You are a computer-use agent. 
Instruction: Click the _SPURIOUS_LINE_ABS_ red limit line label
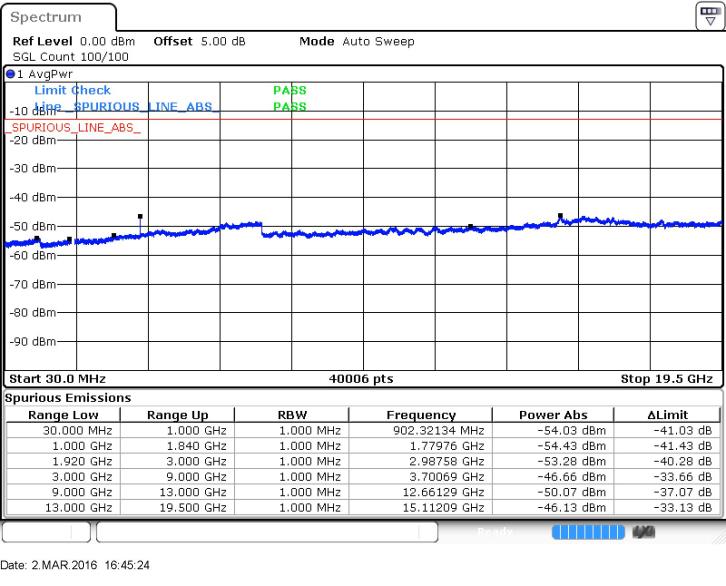coord(73,128)
